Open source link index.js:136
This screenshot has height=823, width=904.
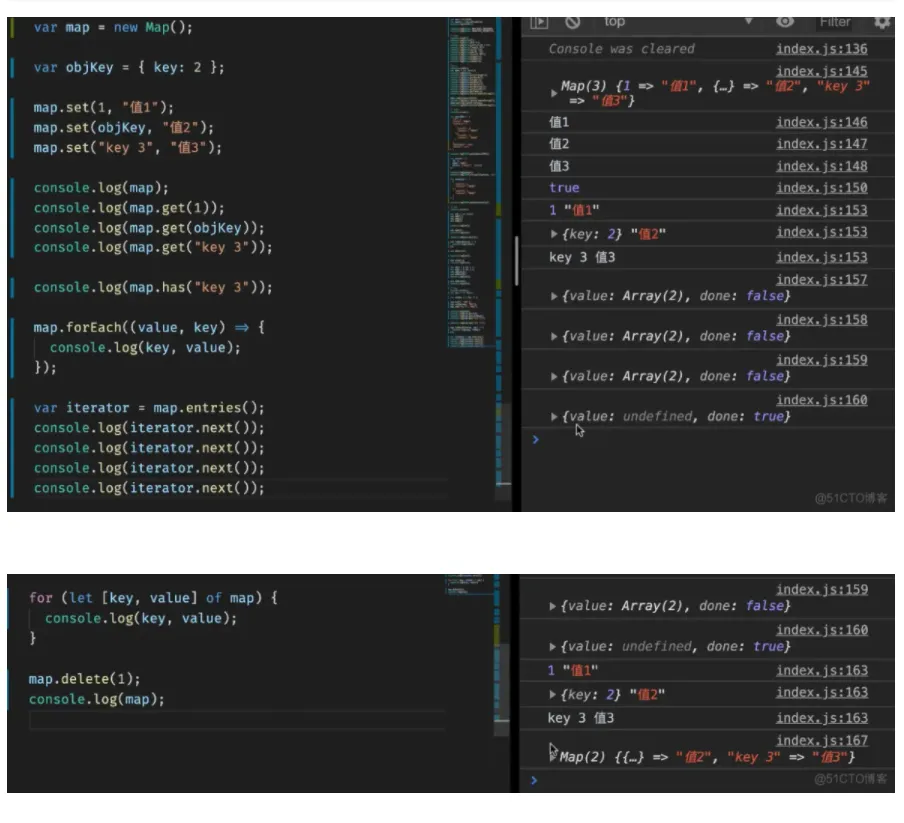point(822,49)
